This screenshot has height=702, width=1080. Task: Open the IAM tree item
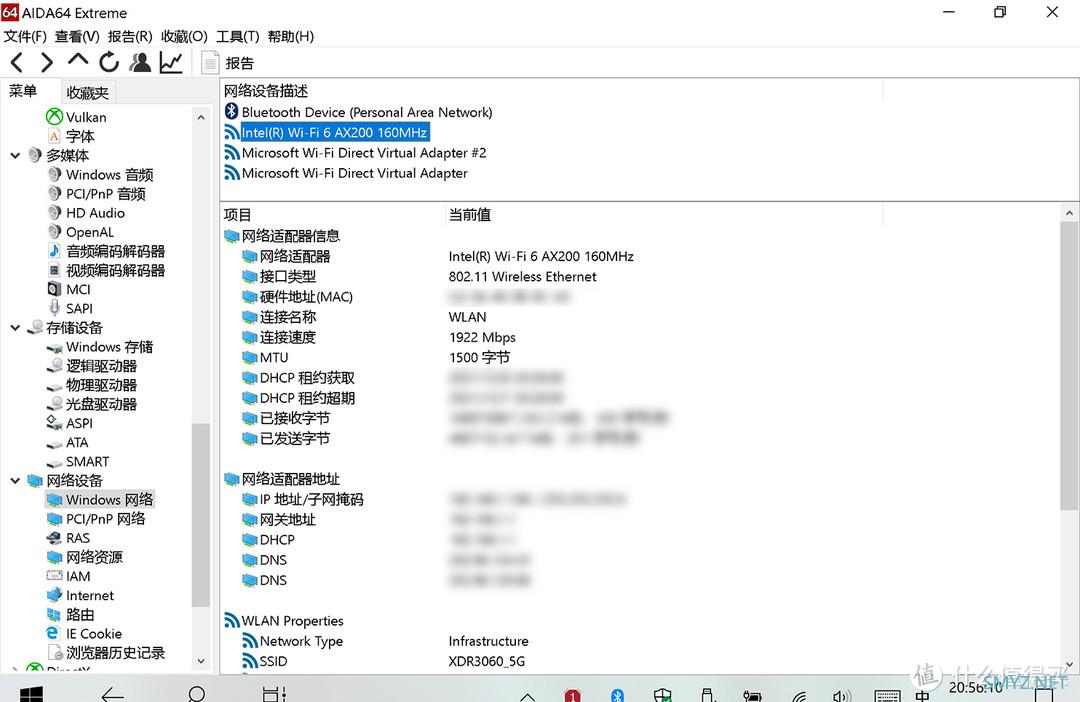[x=78, y=577]
